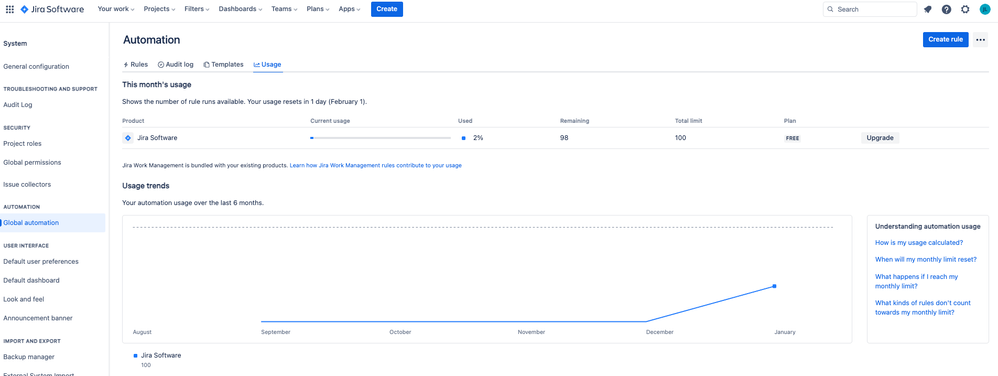Click the 2% used value
998x376 pixels.
pos(478,137)
